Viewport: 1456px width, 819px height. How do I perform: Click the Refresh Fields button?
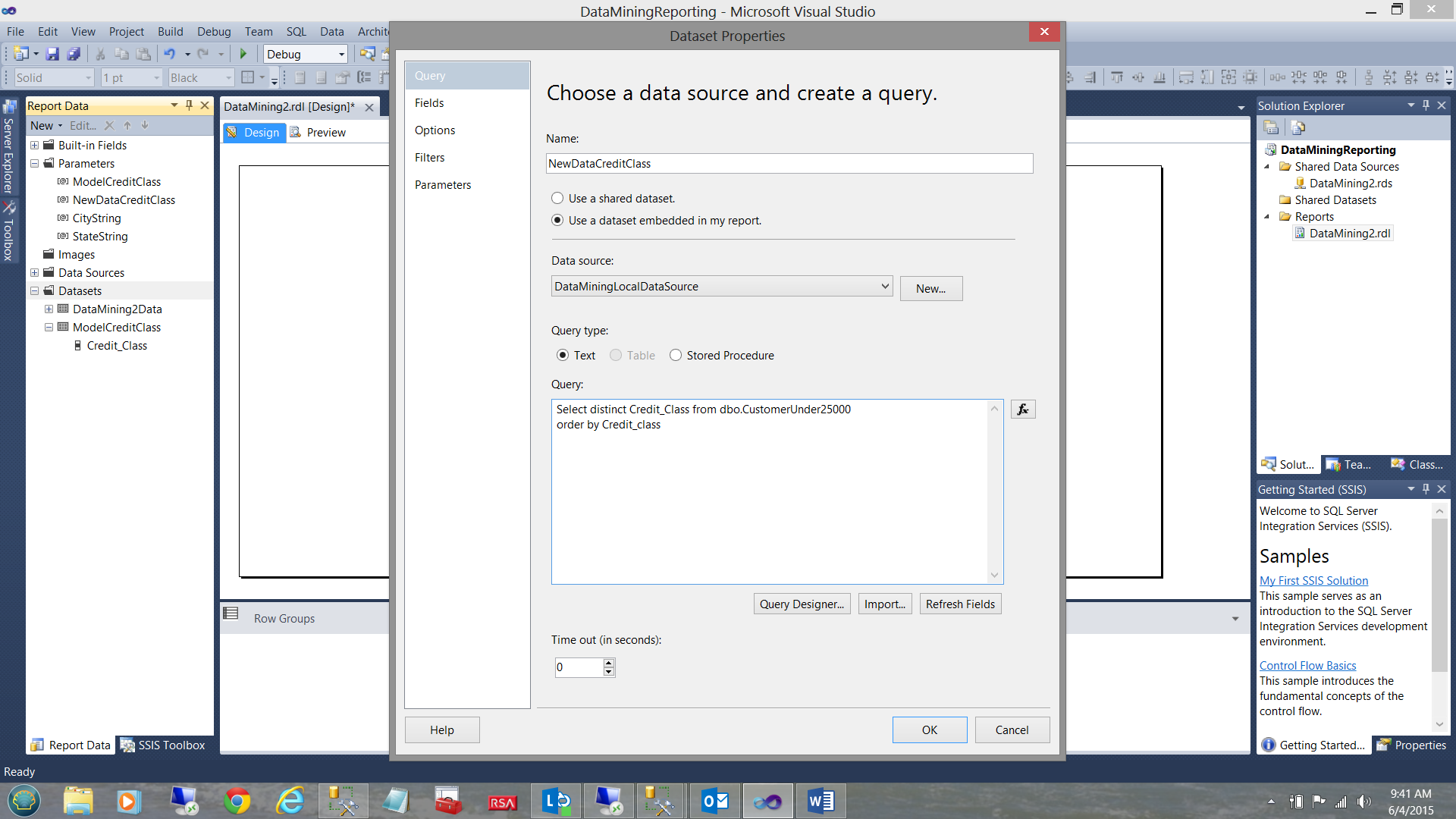coord(960,604)
